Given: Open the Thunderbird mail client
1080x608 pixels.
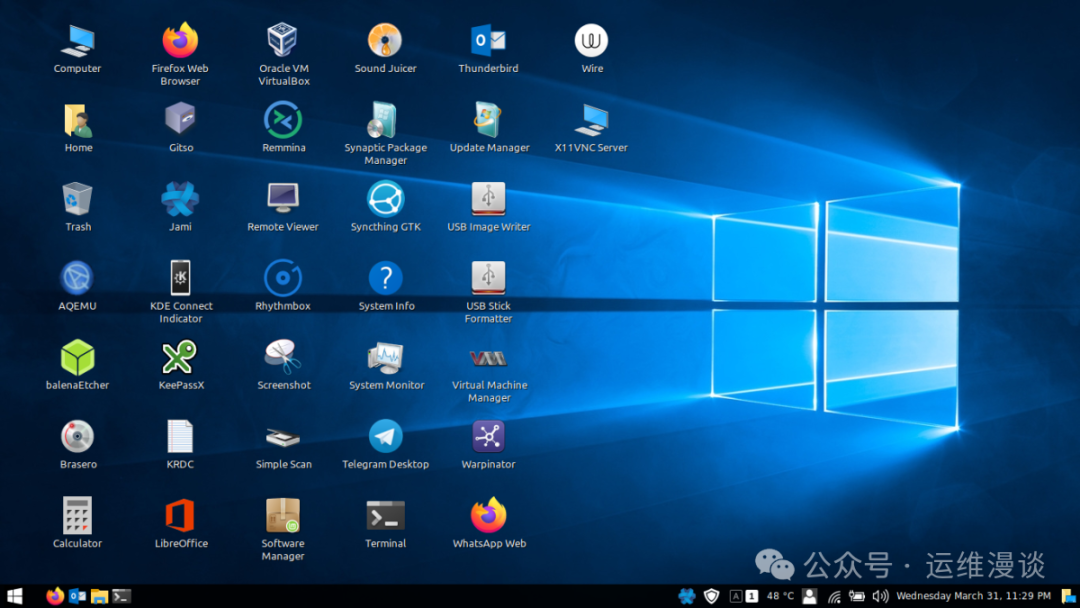Looking at the screenshot, I should (x=488, y=44).
